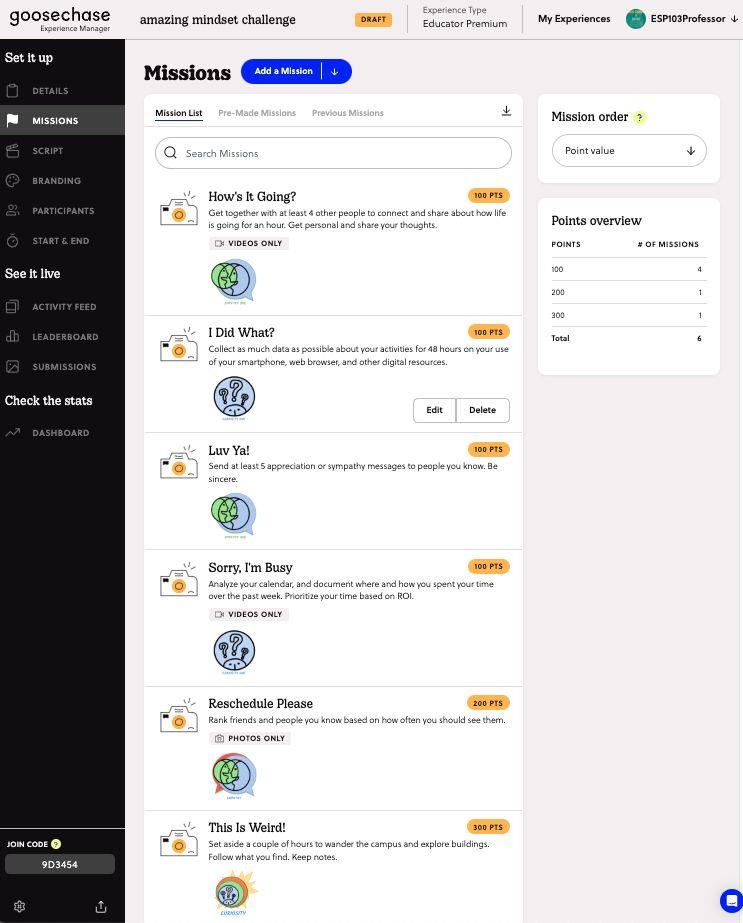Open the Add a Mission dropdown arrow

[x=335, y=72]
